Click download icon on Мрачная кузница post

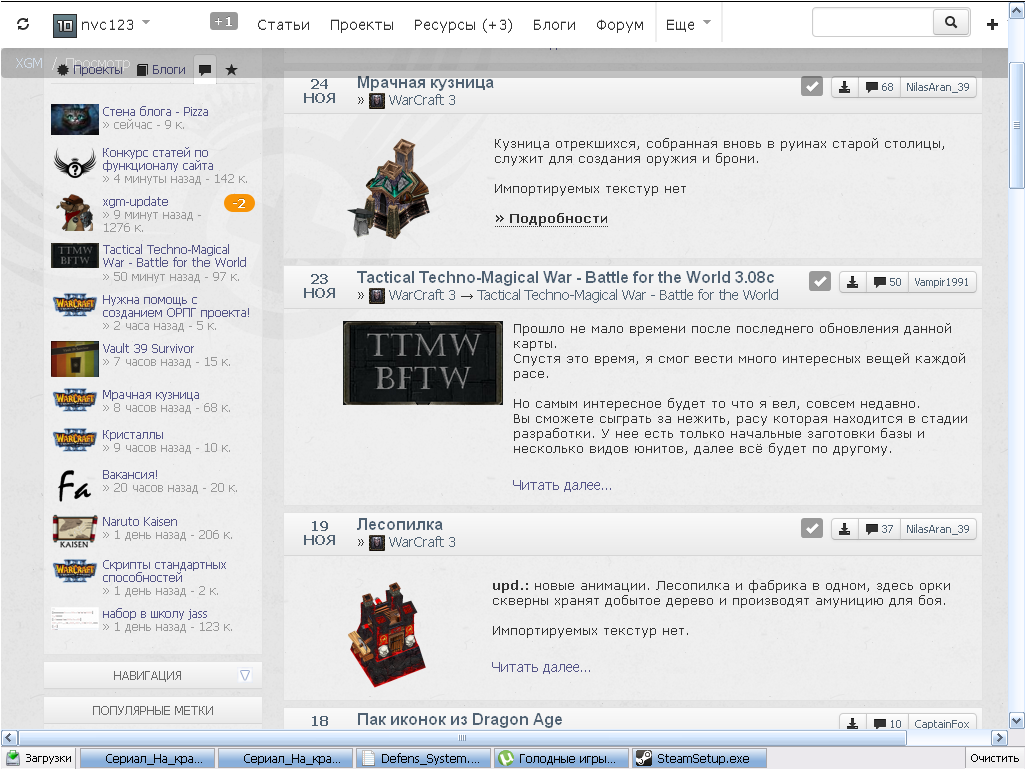tap(844, 87)
